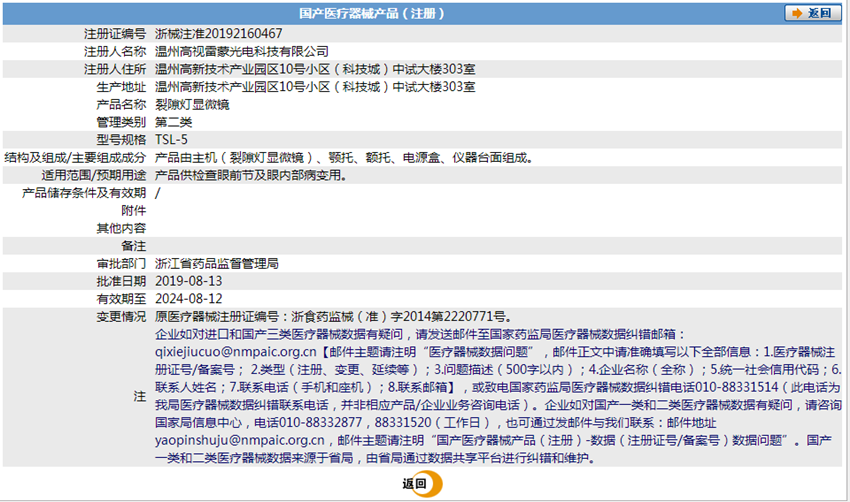This screenshot has width=850, height=502.
Task: Click the label 附件
Action: click(x=133, y=210)
